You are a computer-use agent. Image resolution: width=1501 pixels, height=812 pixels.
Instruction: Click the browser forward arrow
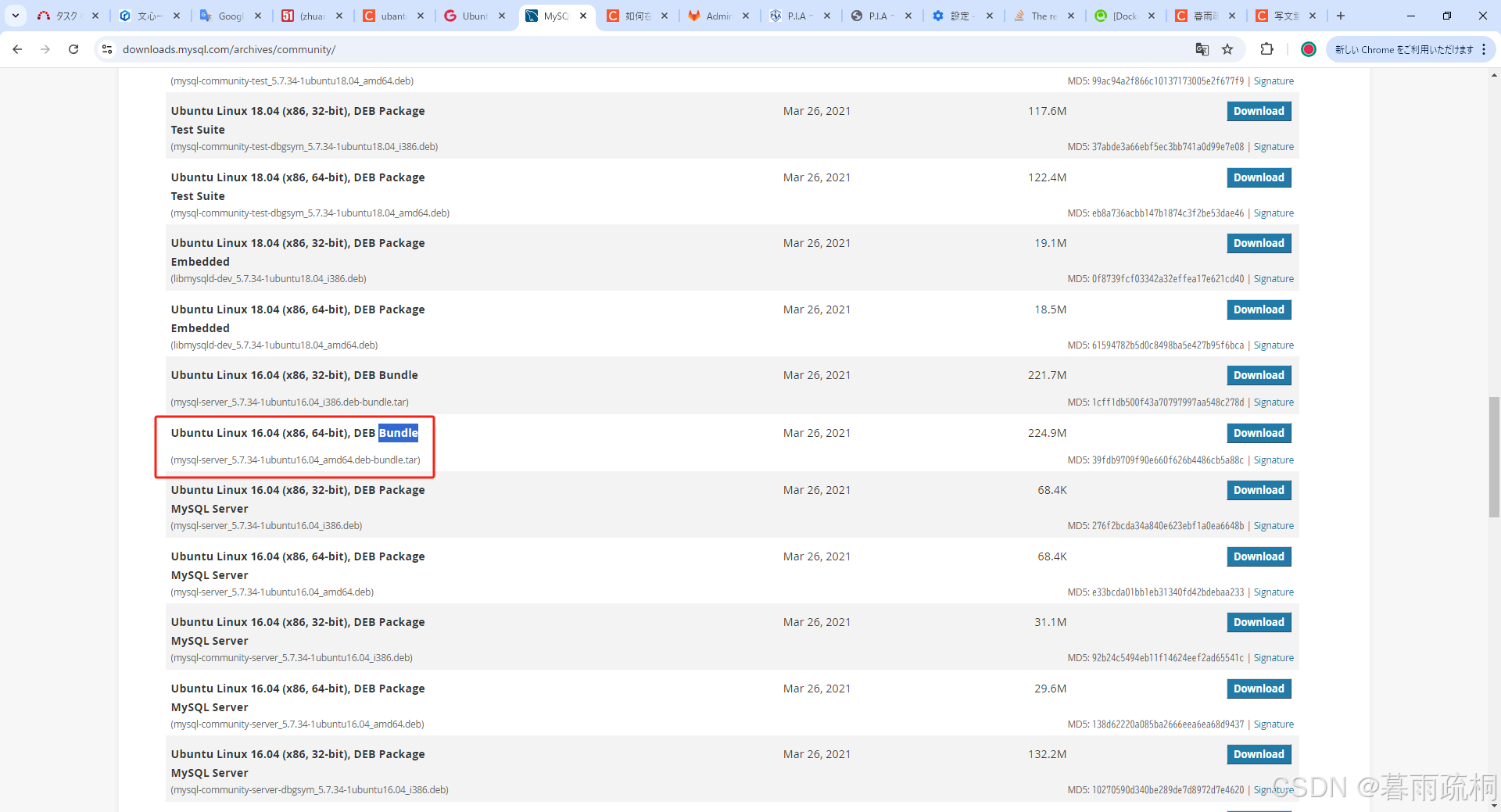tap(45, 49)
